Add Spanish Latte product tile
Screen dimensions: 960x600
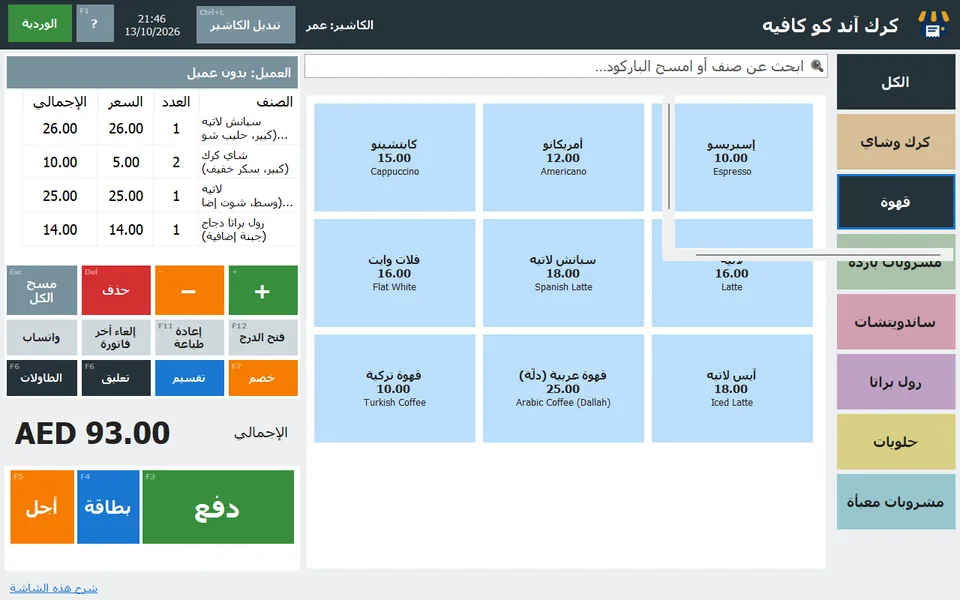[563, 273]
